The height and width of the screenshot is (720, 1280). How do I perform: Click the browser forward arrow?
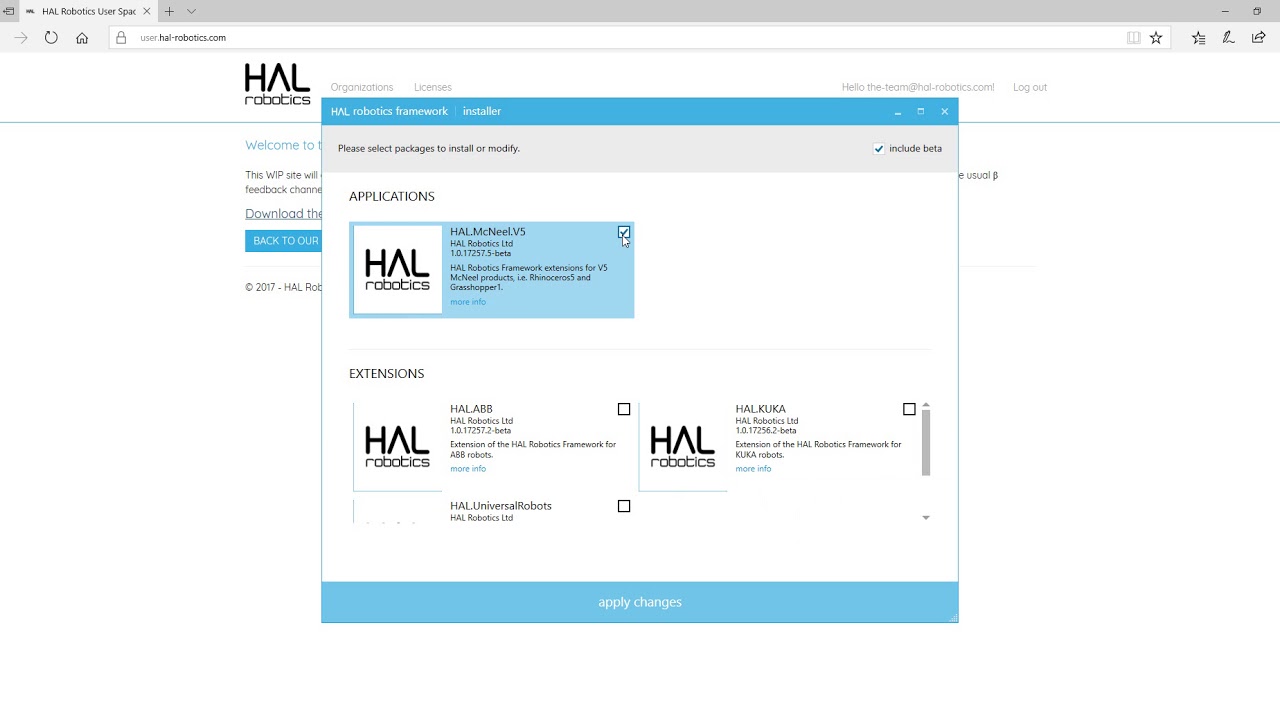click(x=20, y=38)
